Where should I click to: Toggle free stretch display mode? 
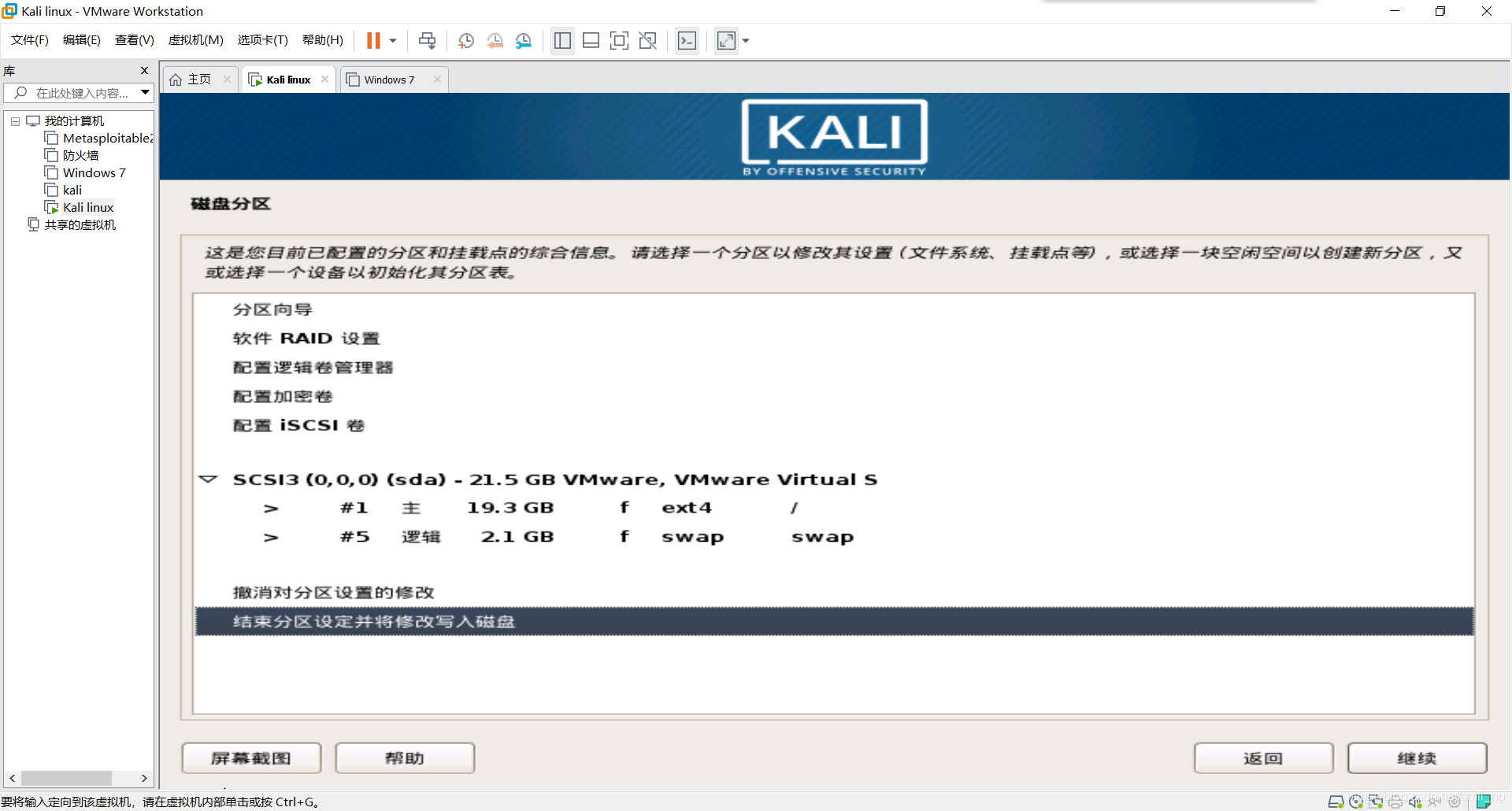pyautogui.click(x=726, y=40)
